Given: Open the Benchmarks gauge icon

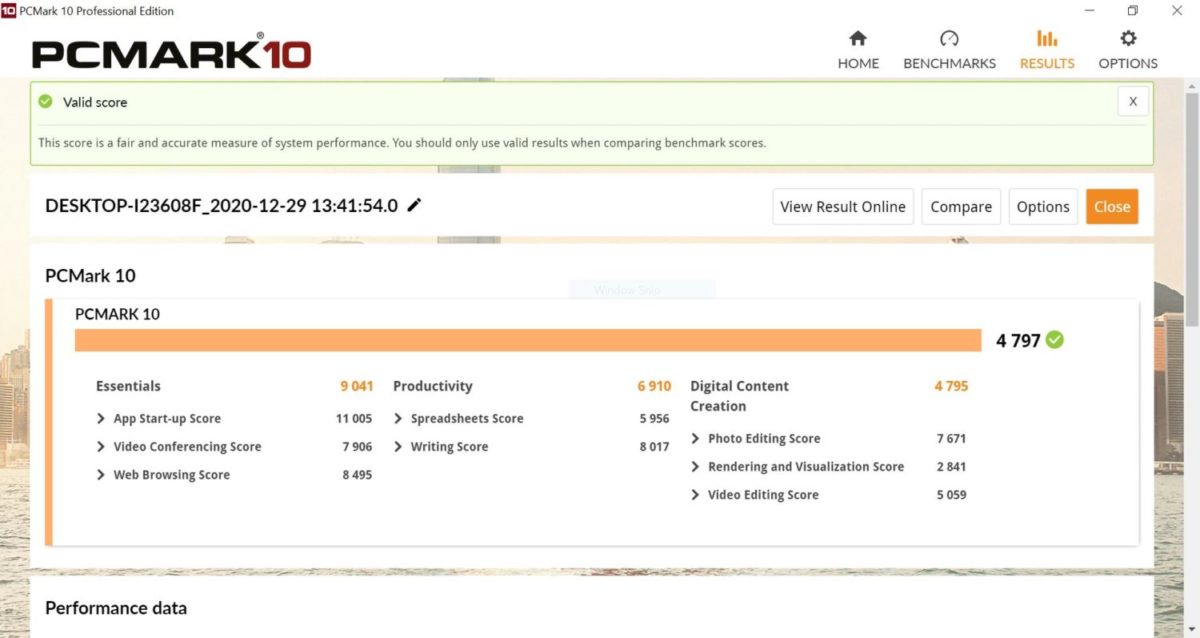Looking at the screenshot, I should click(x=949, y=39).
